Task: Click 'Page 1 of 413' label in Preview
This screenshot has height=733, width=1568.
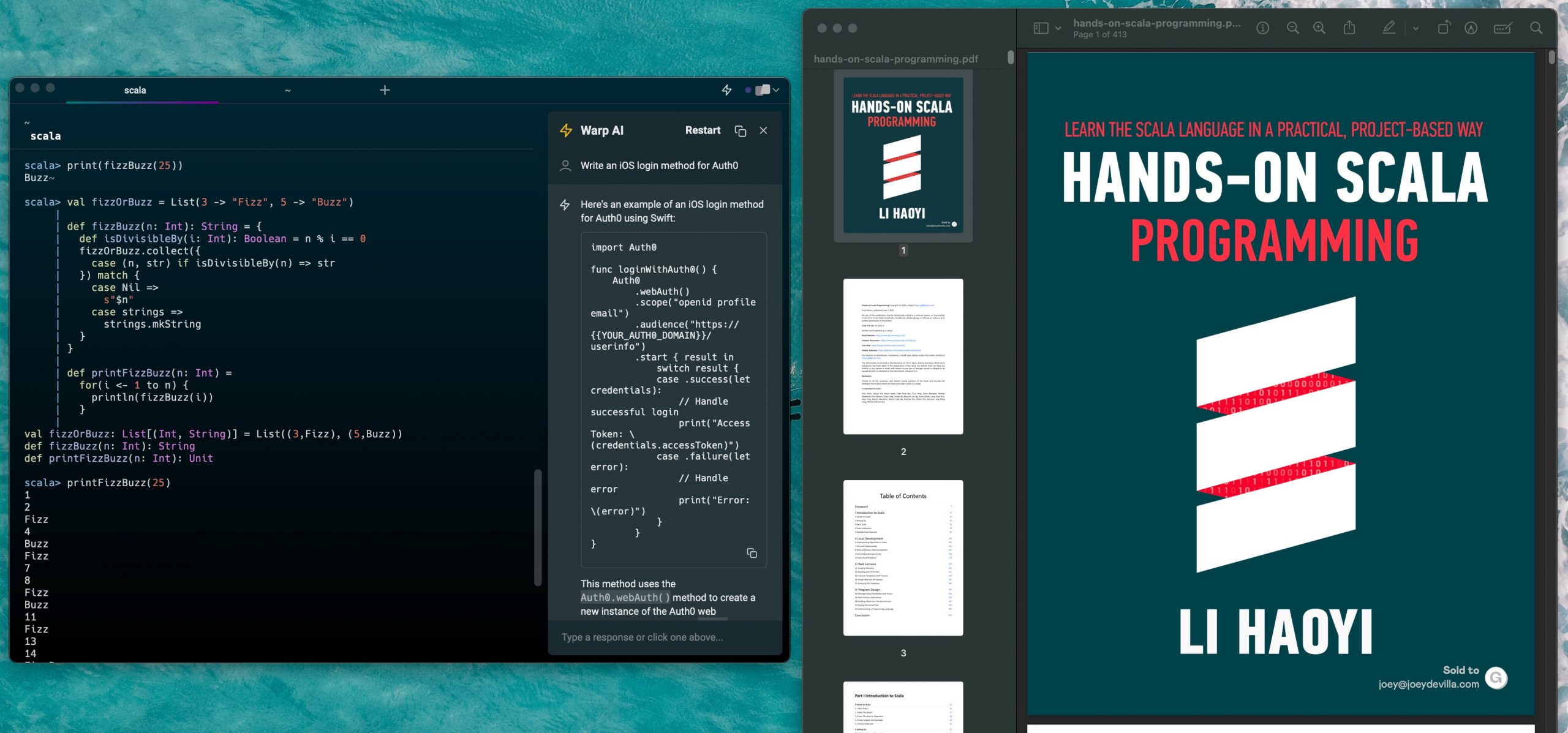Action: [x=1099, y=35]
